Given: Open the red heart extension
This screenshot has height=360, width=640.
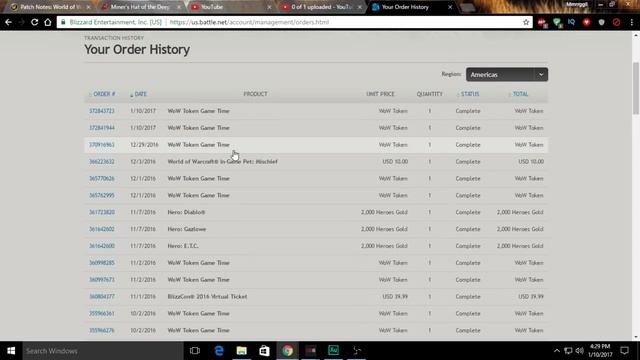Looking at the screenshot, I should pos(587,22).
